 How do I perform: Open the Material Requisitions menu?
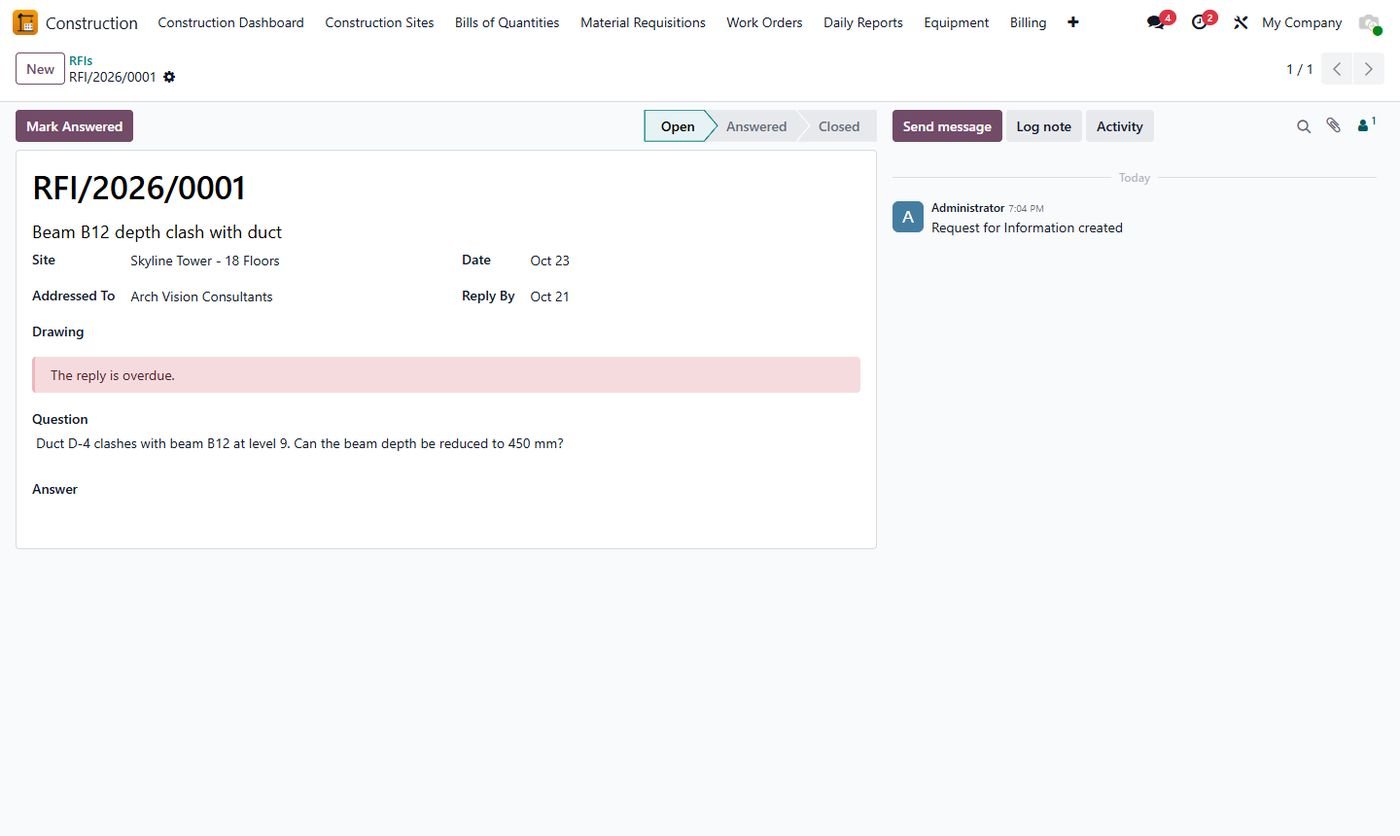coord(643,22)
